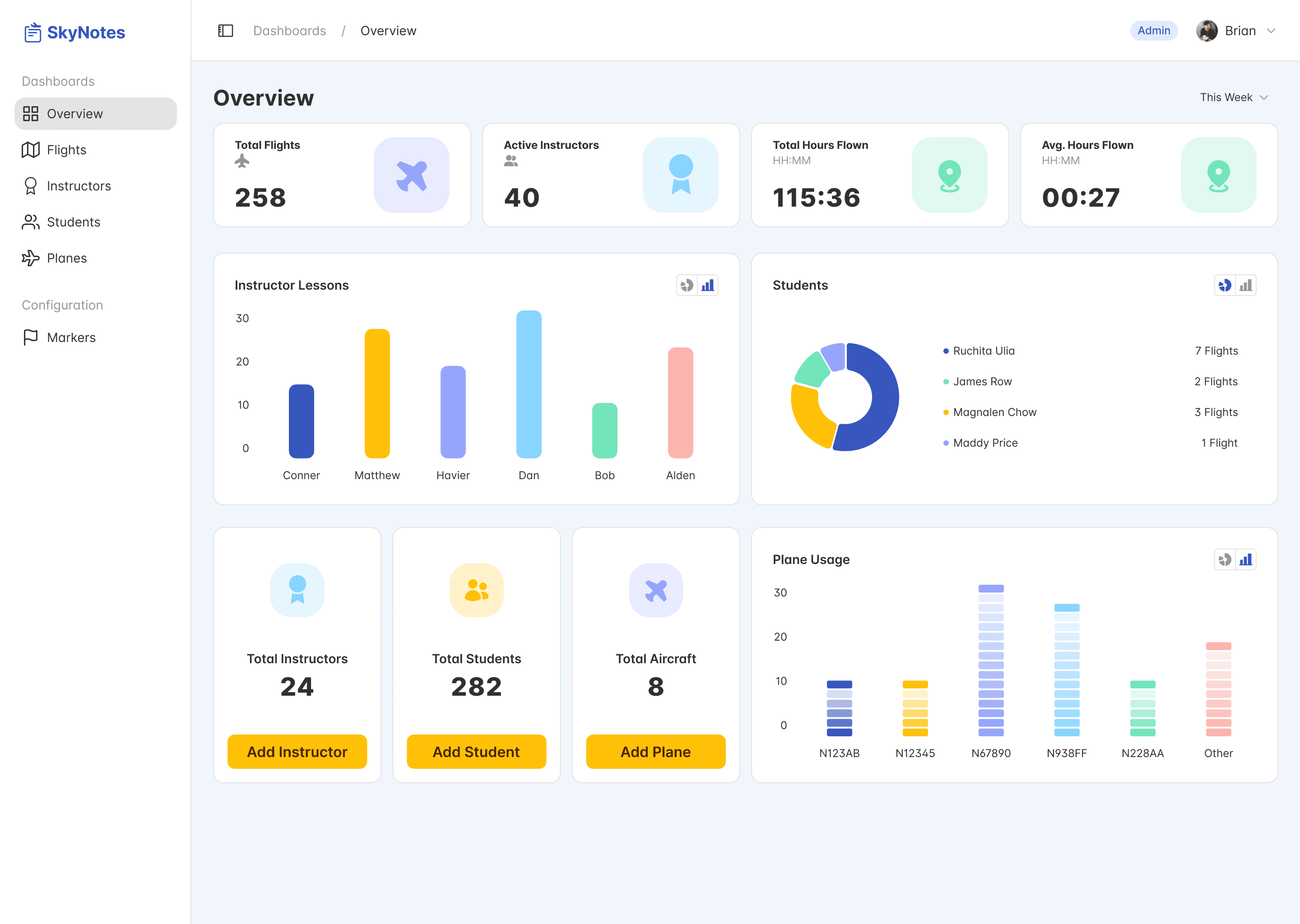Click the Add Student button
Viewport: 1300px width, 924px height.
pyautogui.click(x=476, y=752)
